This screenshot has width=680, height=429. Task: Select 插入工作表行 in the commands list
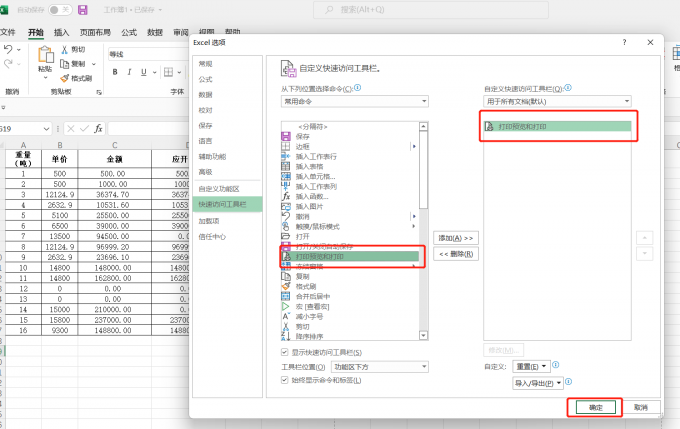(x=350, y=156)
